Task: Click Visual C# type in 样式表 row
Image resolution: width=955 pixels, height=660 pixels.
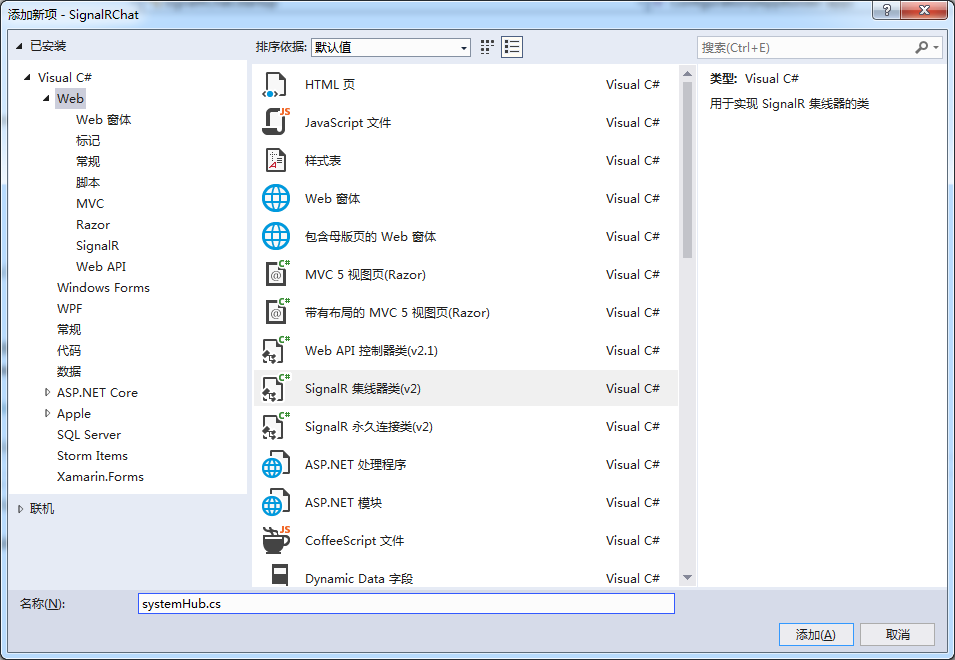Action: coord(632,161)
